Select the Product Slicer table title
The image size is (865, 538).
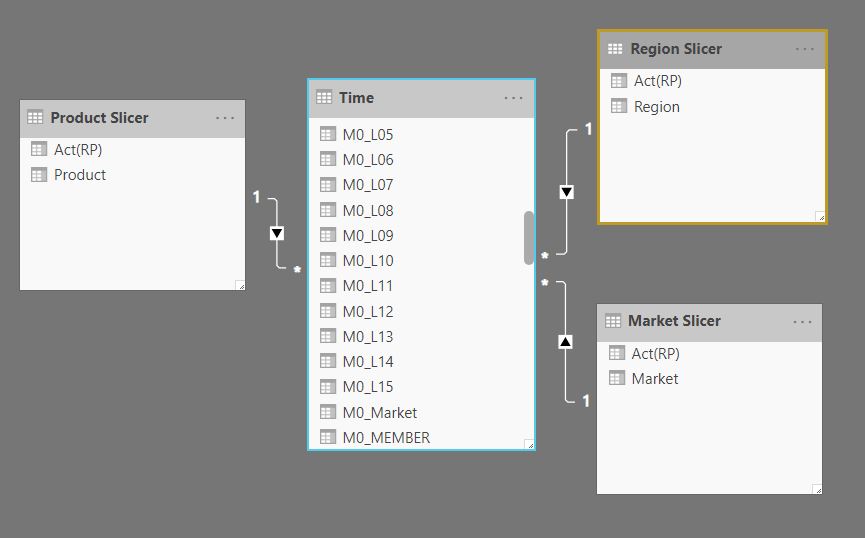point(99,118)
